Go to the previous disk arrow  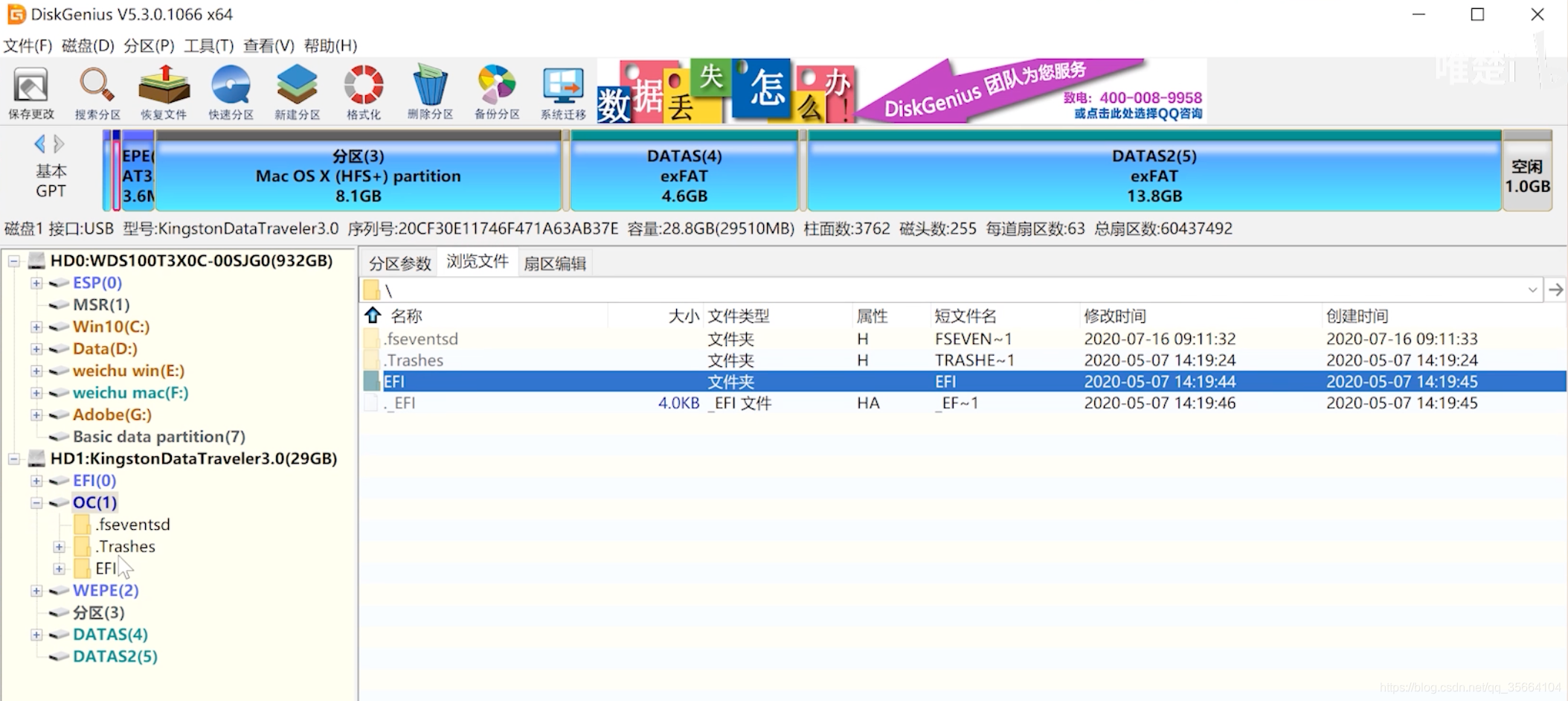coord(40,144)
